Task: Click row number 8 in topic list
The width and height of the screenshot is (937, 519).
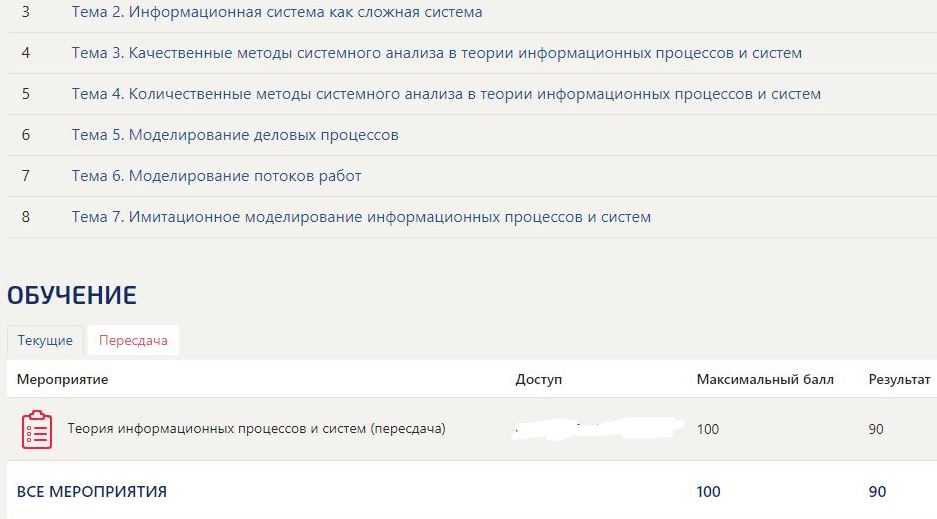Action: [x=26, y=217]
